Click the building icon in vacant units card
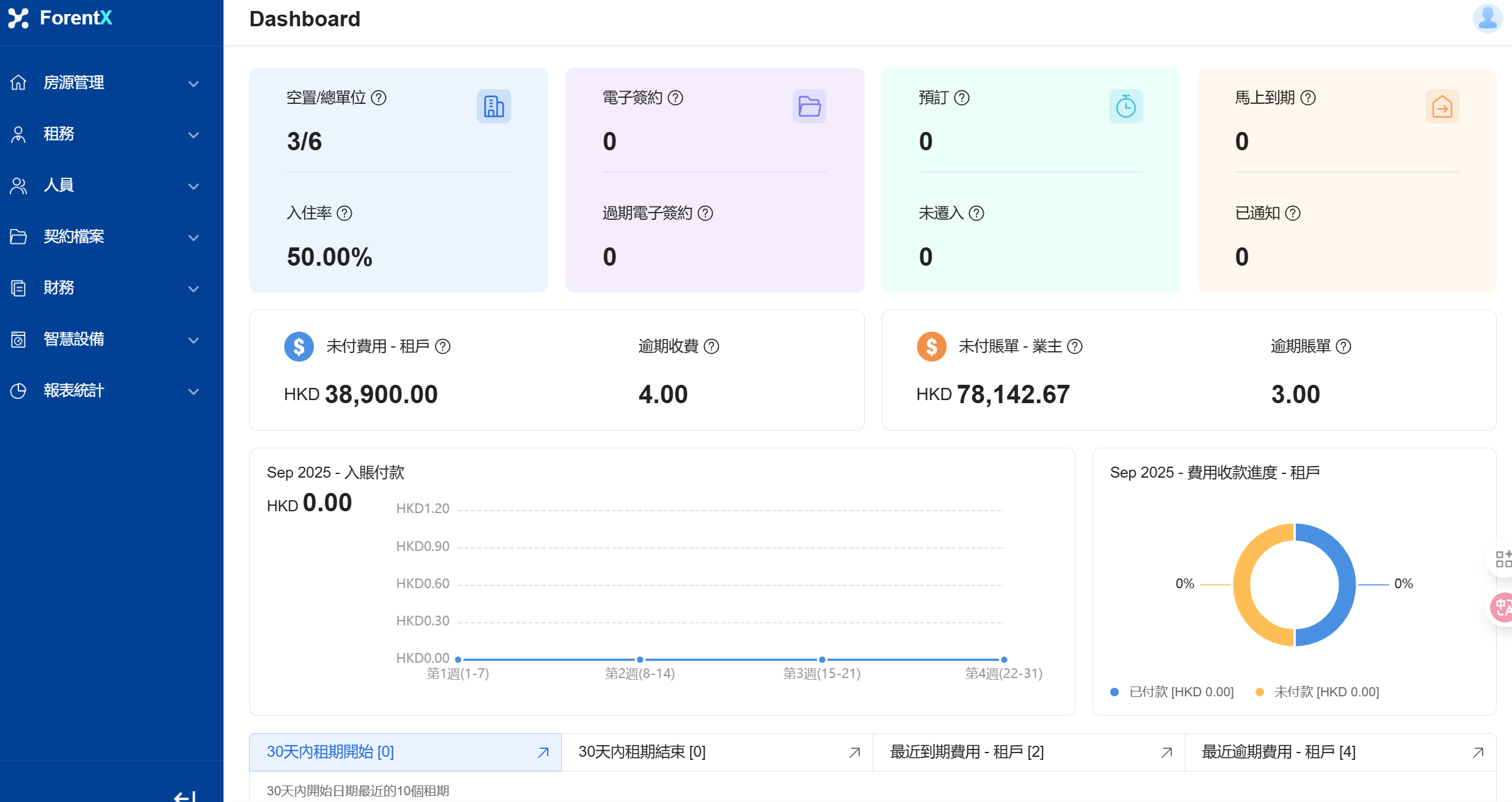 coord(493,106)
